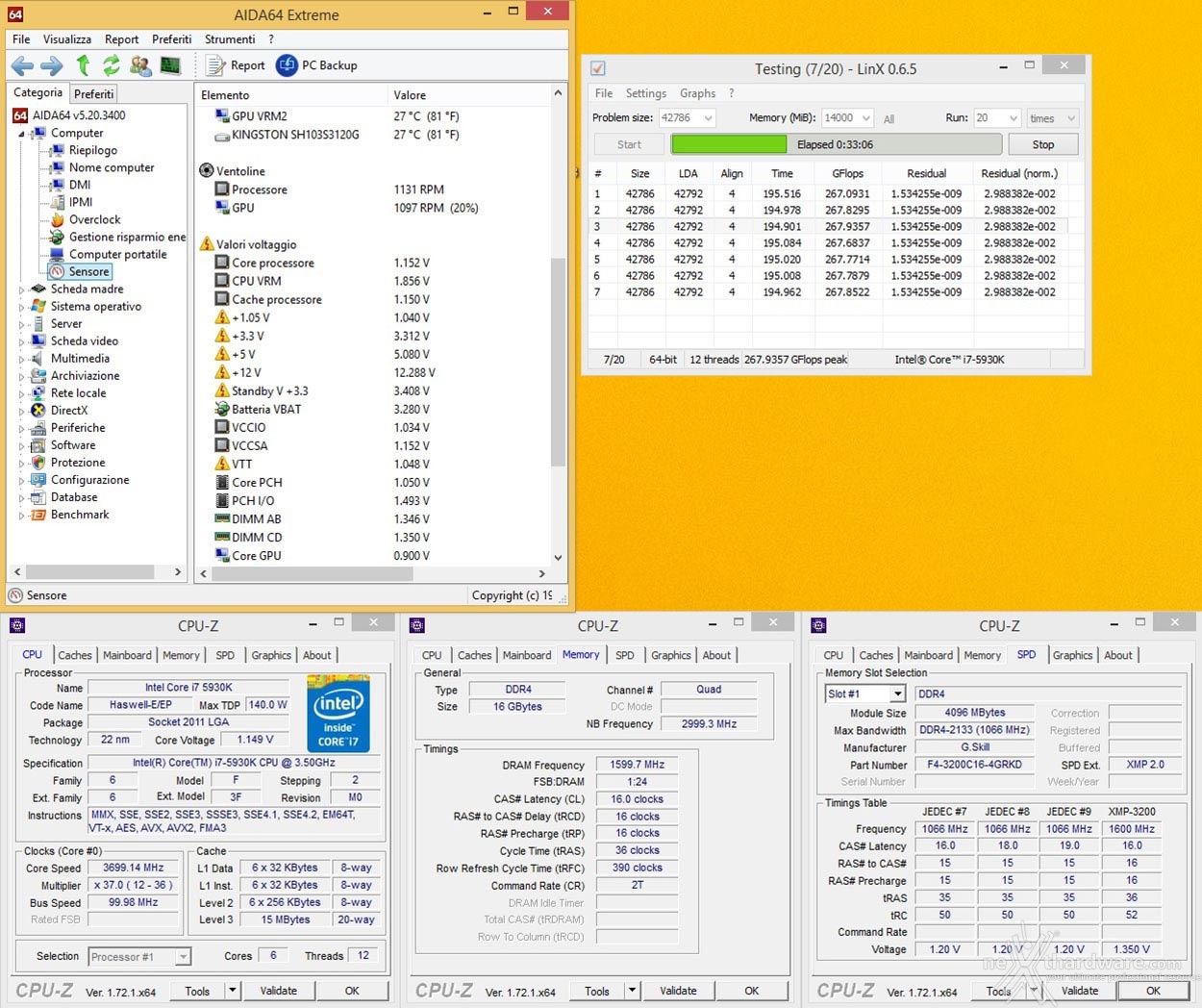Click the Tools button in CPU-Z Memory window
Viewport: 1202px width, 1008px height.
pyautogui.click(x=597, y=991)
